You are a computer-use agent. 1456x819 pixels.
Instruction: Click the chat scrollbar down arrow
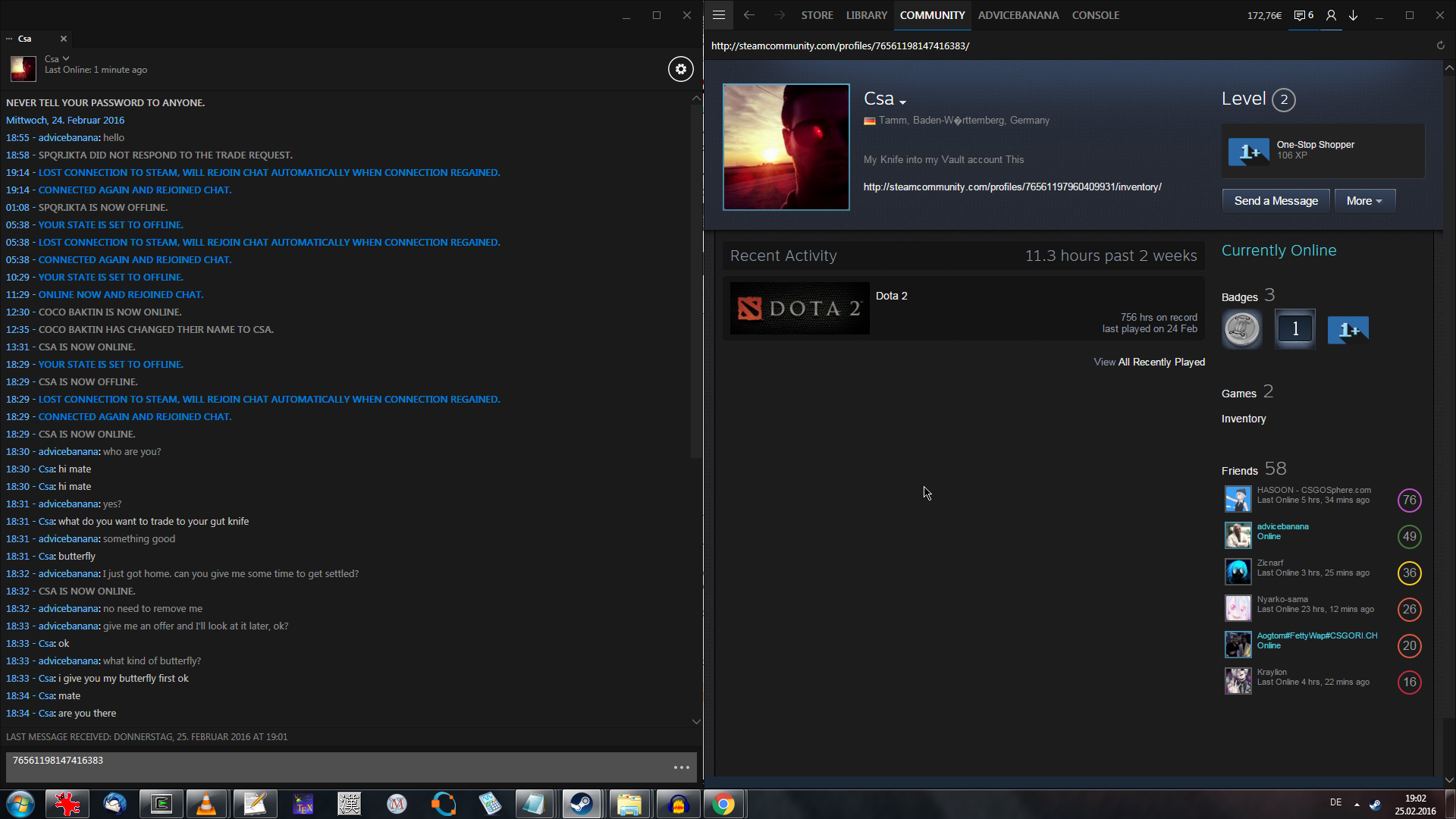696,721
